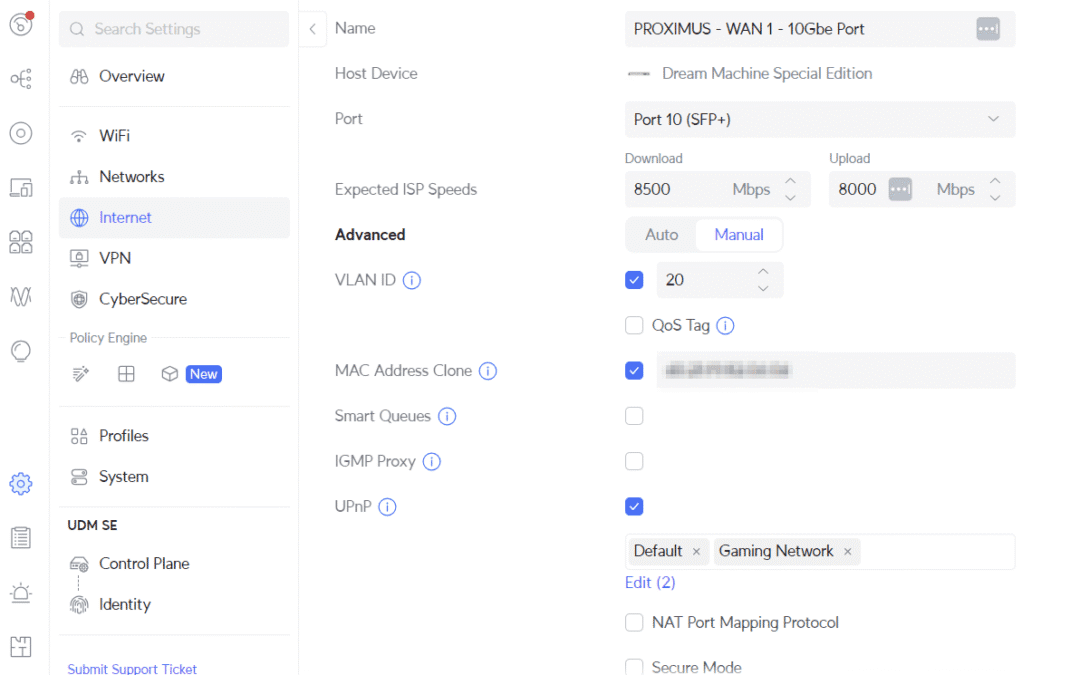
Task: Click Submit Support Ticket link
Action: pos(132,668)
